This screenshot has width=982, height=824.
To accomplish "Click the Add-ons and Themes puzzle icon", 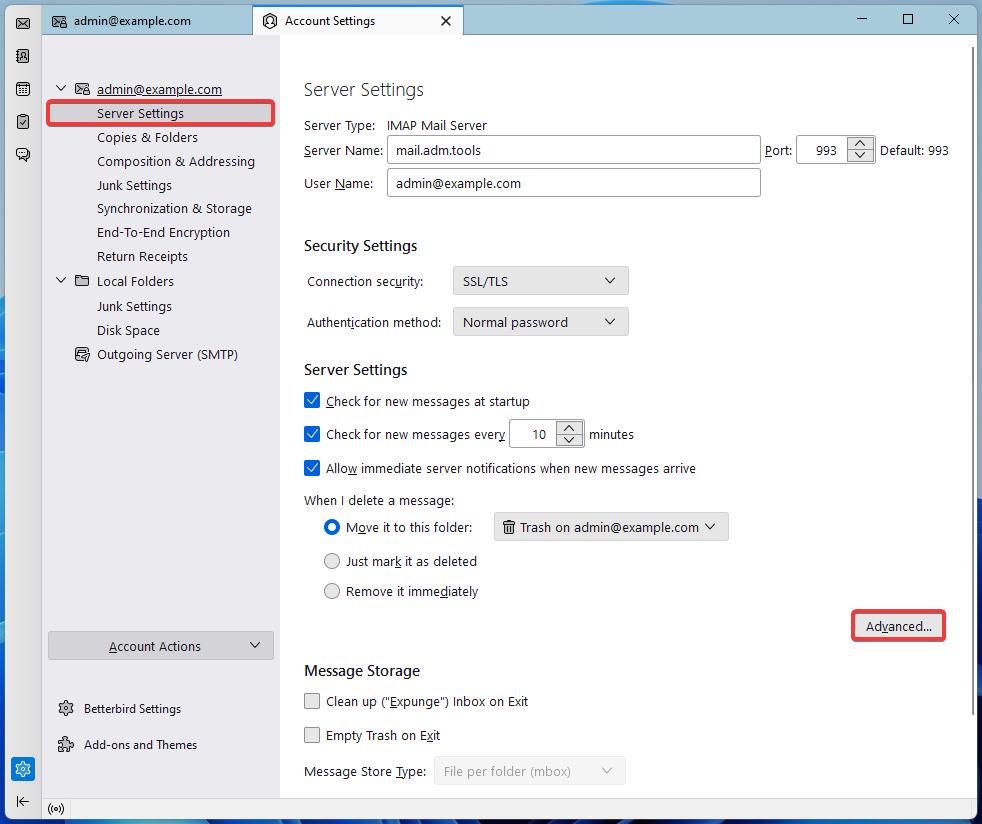I will [66, 745].
